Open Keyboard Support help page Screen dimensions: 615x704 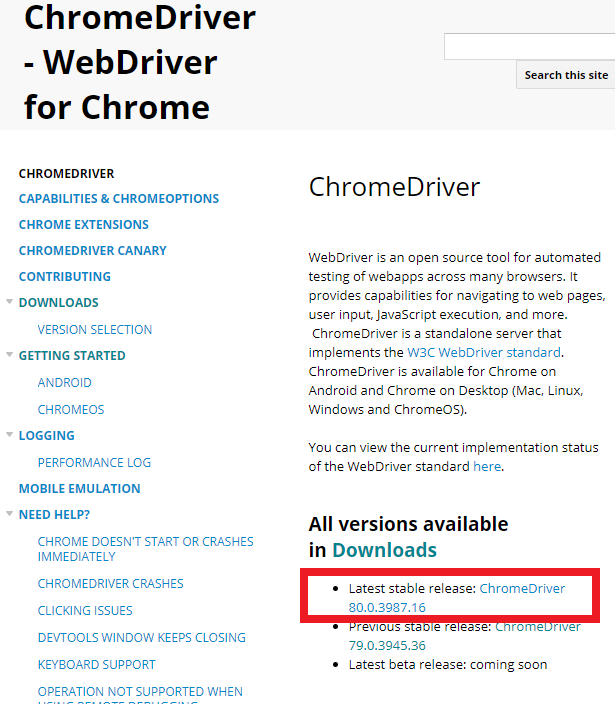click(x=97, y=664)
